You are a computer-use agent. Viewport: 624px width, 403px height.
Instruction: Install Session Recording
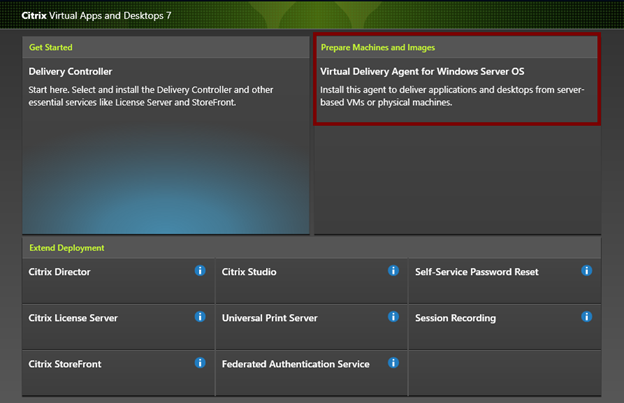click(x=456, y=318)
